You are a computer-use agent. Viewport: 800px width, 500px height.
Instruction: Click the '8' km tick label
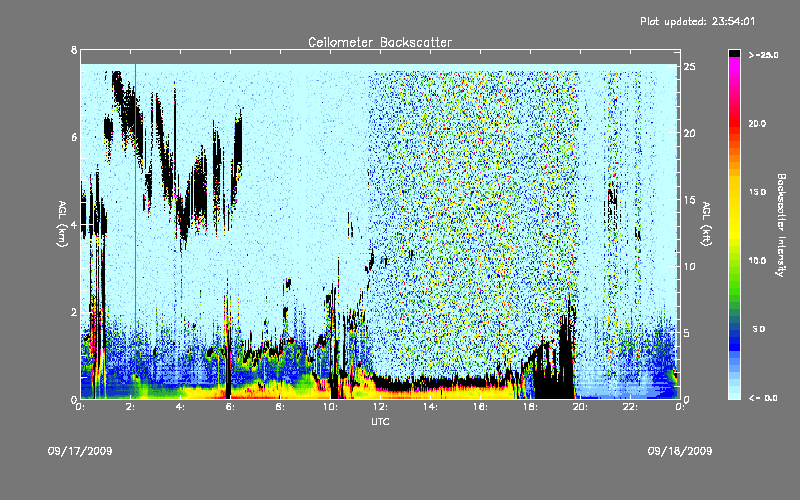click(x=74, y=50)
